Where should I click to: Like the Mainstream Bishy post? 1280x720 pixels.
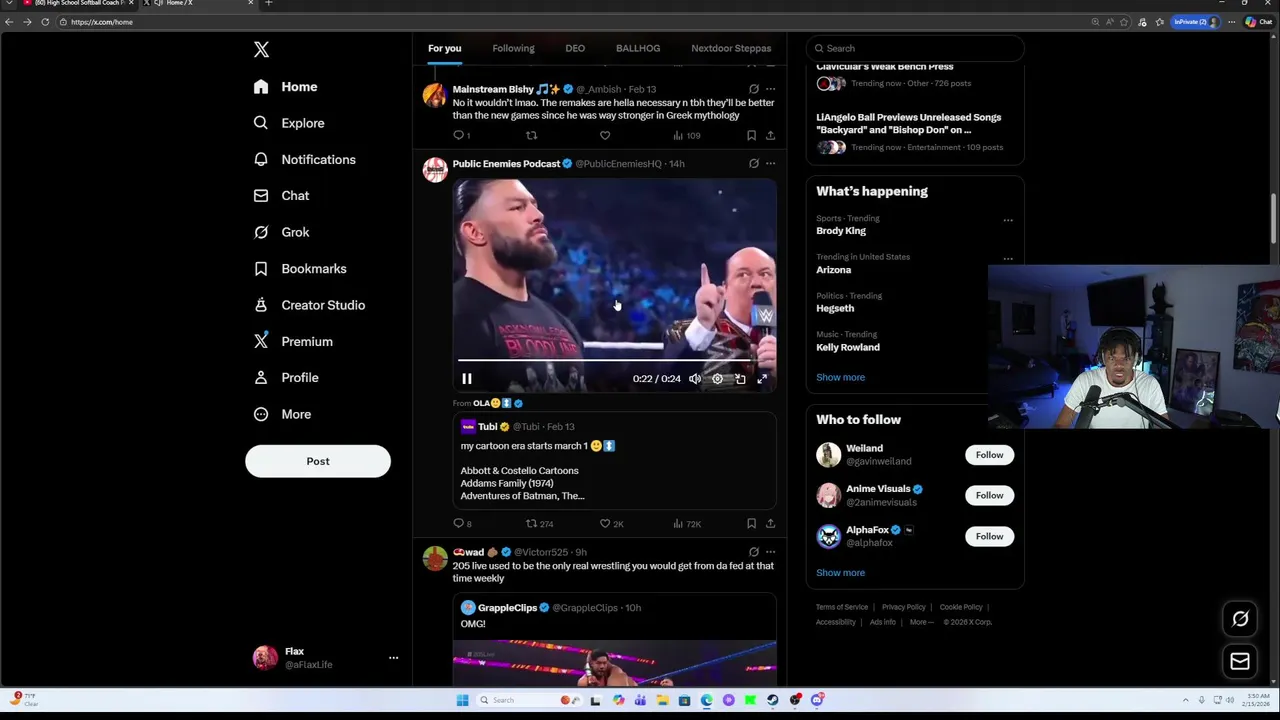pos(605,135)
